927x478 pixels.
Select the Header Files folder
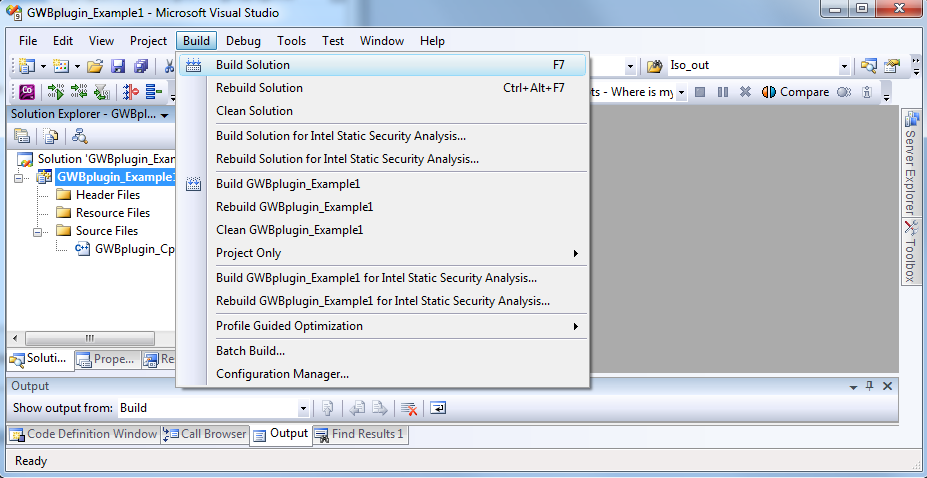point(98,195)
